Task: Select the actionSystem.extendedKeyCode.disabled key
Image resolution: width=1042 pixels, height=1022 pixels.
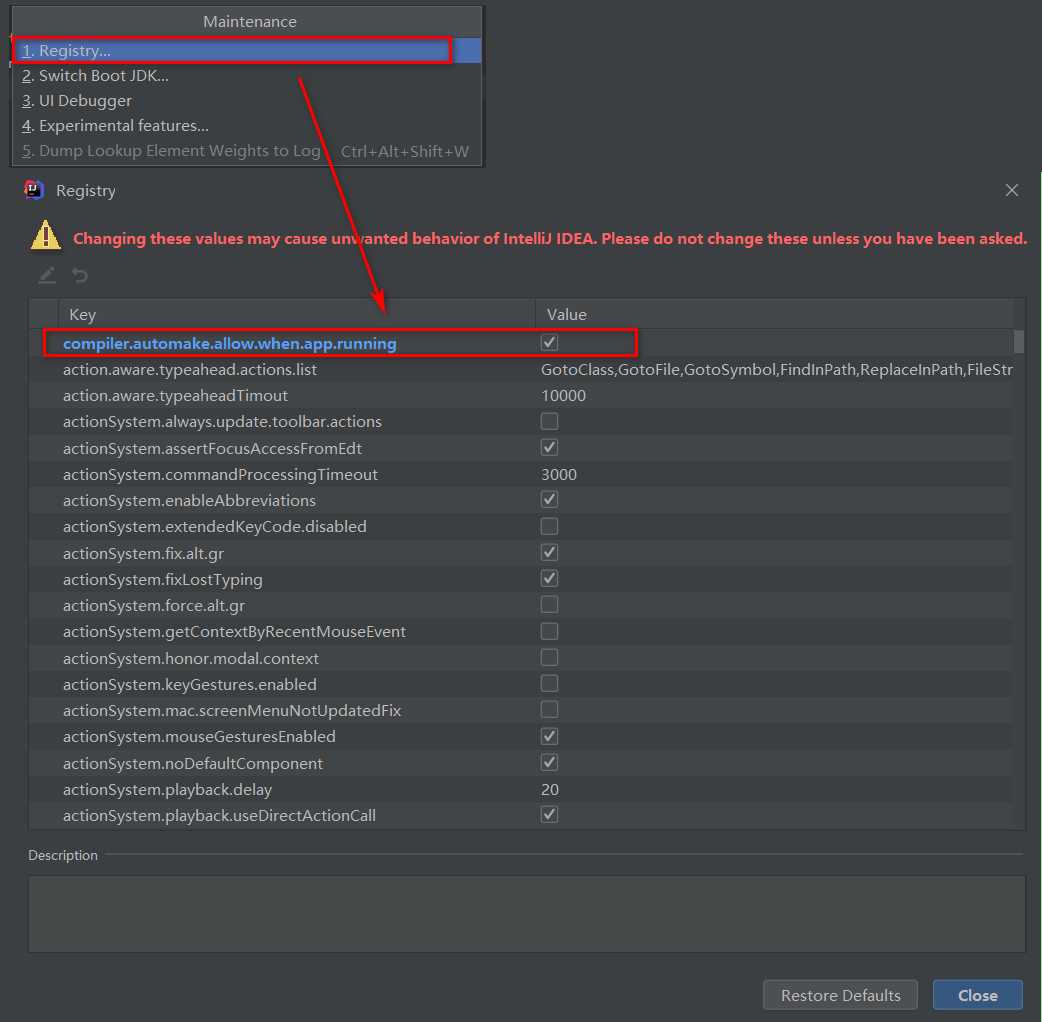Action: pos(215,526)
